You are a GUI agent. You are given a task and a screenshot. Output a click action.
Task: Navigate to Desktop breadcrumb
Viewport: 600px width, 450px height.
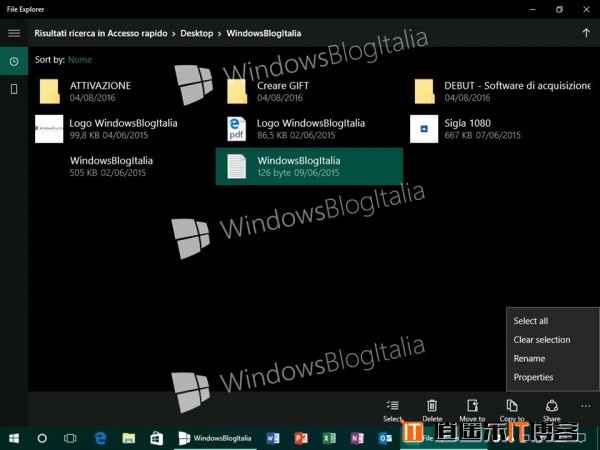pos(197,33)
